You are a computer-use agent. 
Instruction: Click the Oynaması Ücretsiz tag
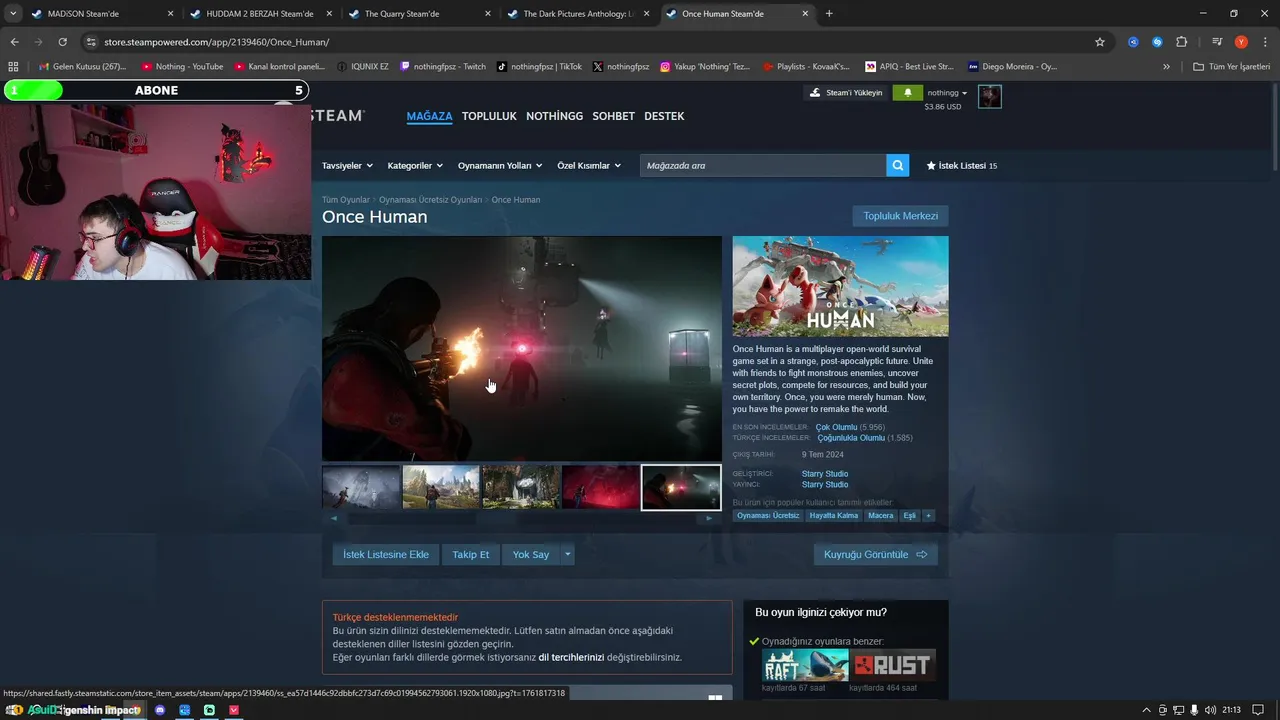tap(768, 515)
